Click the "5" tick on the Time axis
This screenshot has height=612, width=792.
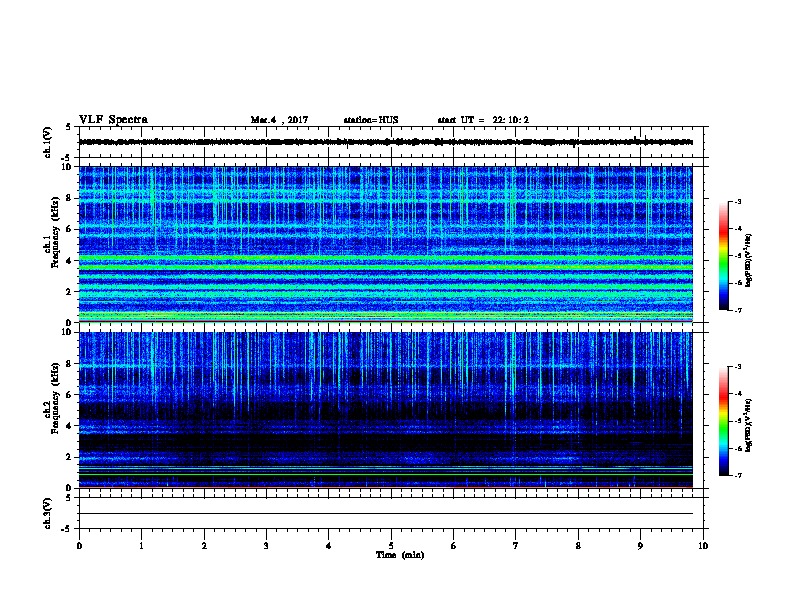click(x=391, y=545)
